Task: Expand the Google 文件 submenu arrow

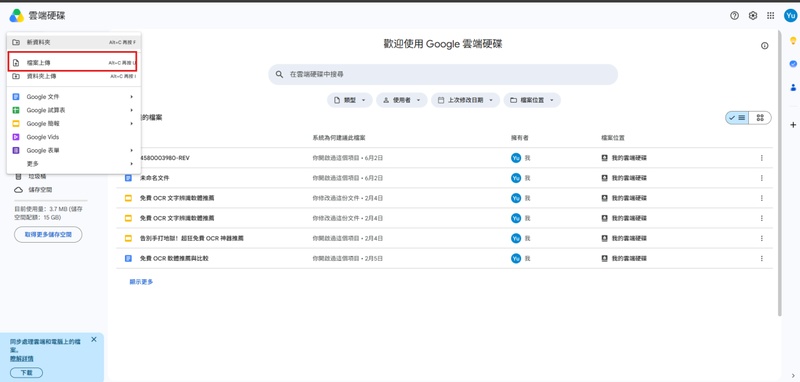Action: point(131,97)
